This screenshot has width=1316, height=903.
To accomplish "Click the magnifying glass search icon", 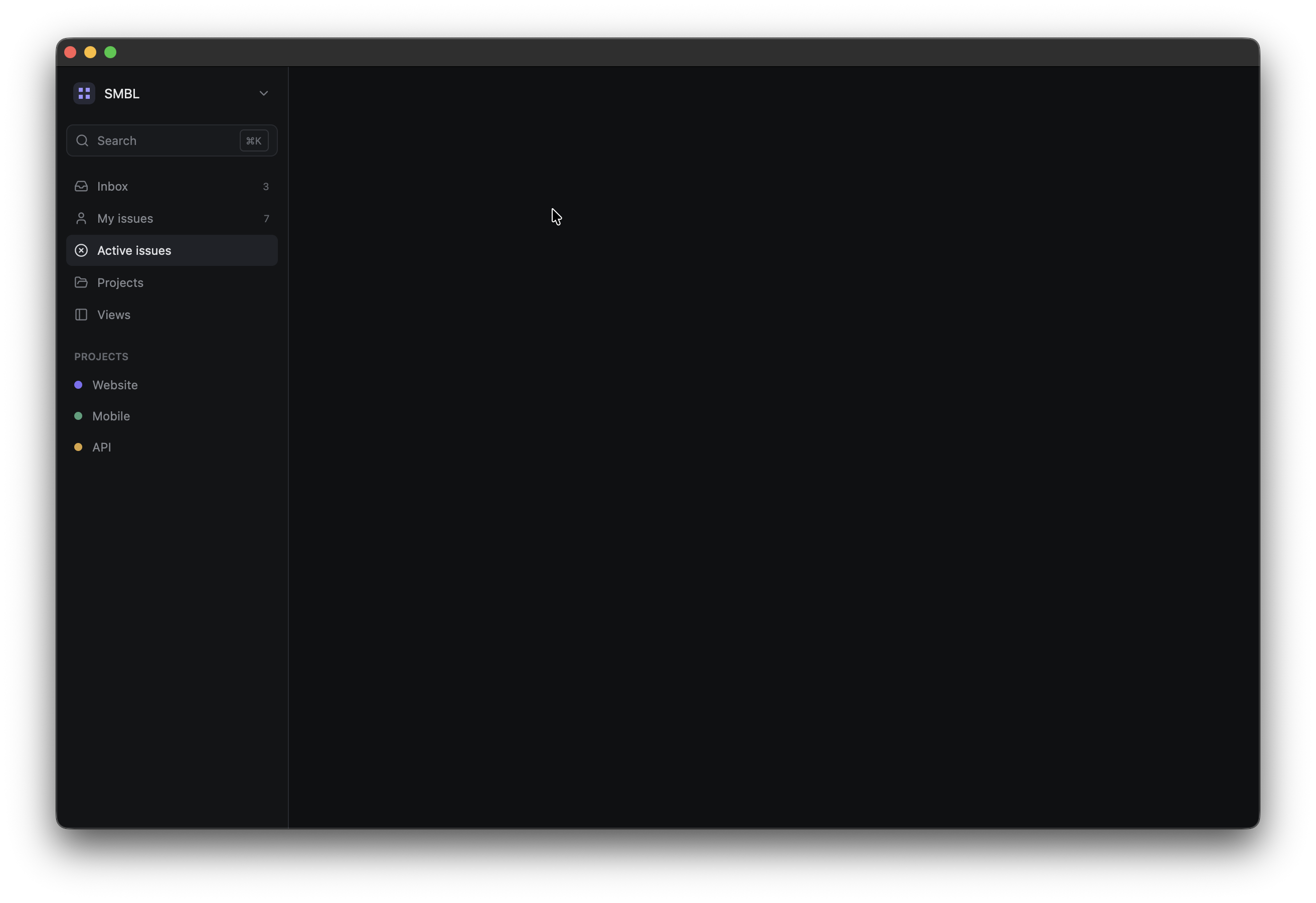I will (82, 140).
